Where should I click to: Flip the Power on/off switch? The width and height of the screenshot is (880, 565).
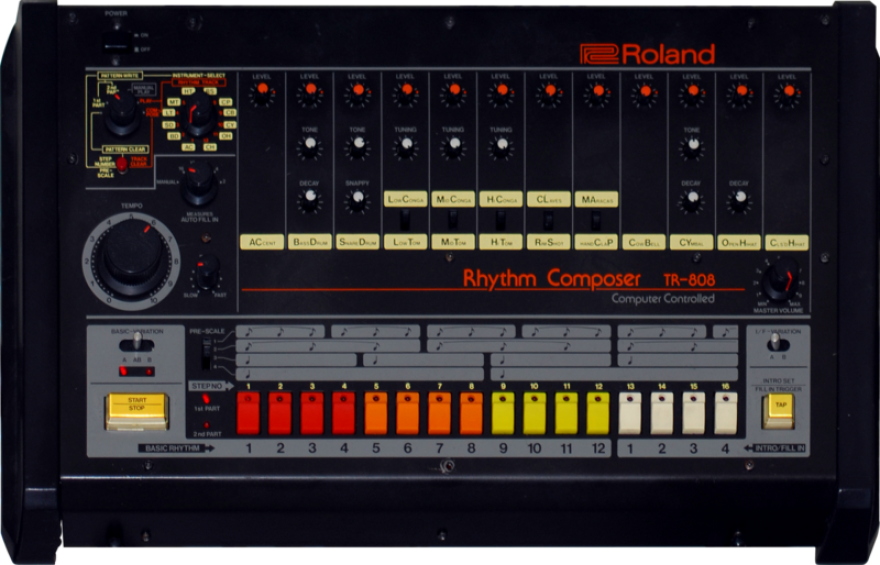point(117,43)
